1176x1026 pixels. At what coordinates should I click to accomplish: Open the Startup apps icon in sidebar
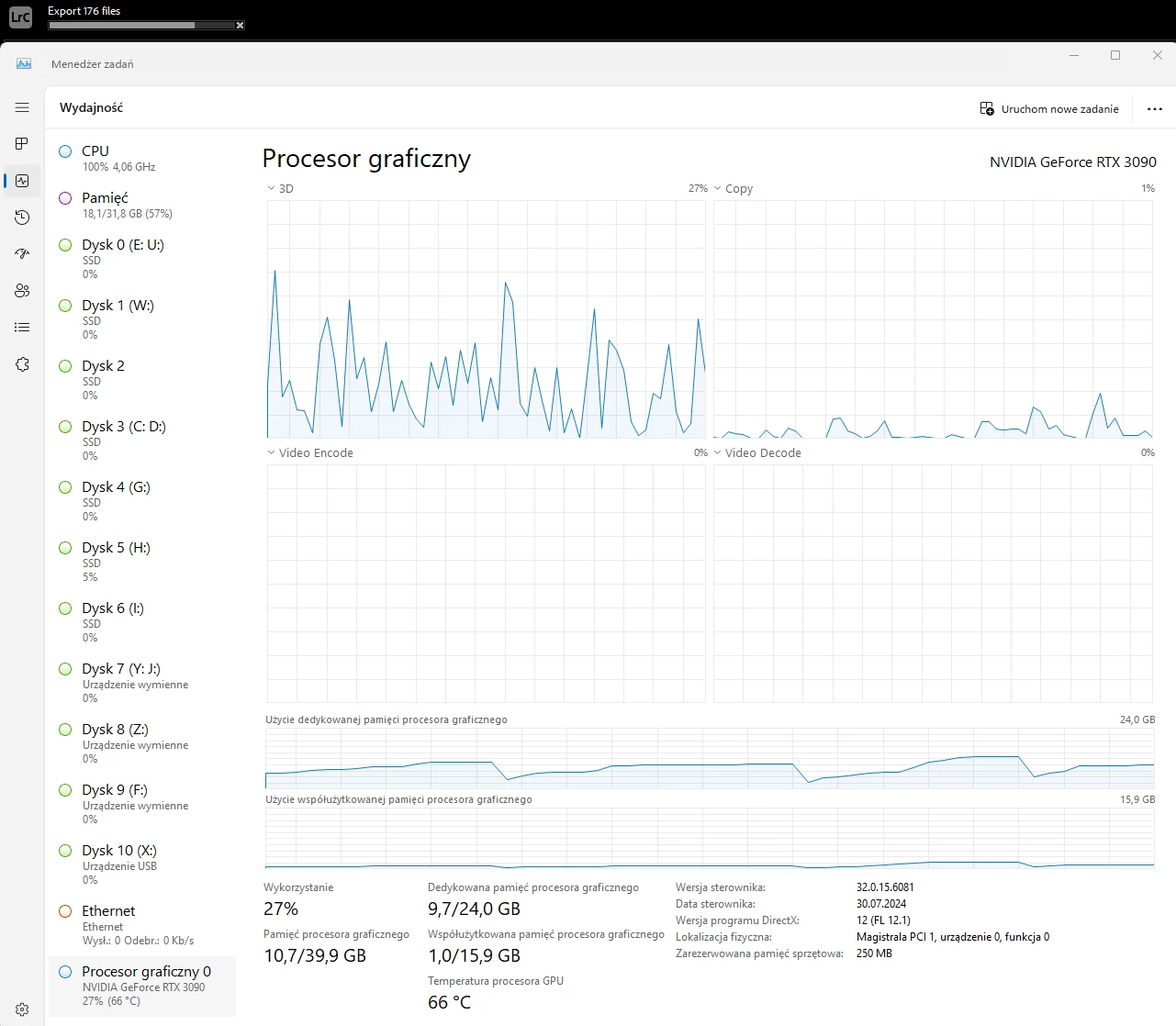point(22,254)
